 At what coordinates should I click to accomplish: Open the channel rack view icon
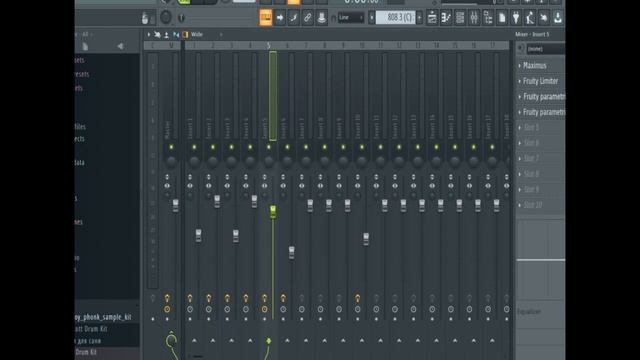pos(460,18)
